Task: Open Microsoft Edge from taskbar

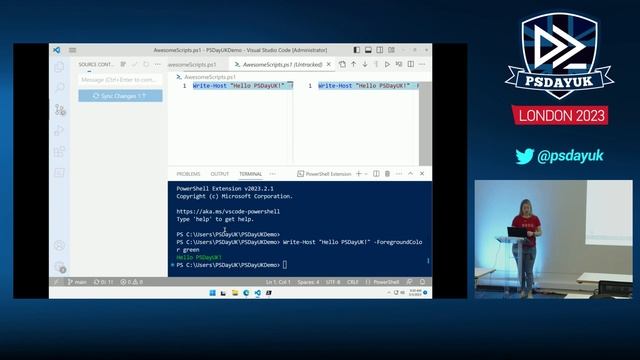Action: [246, 293]
